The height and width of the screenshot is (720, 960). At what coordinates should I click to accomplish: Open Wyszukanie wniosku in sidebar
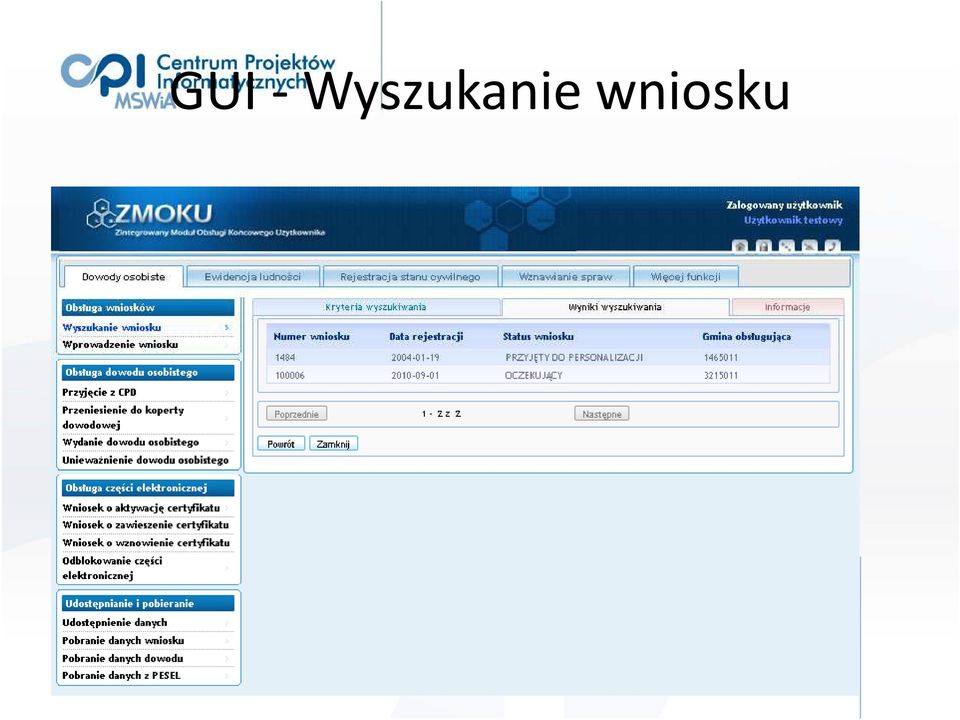[112, 328]
